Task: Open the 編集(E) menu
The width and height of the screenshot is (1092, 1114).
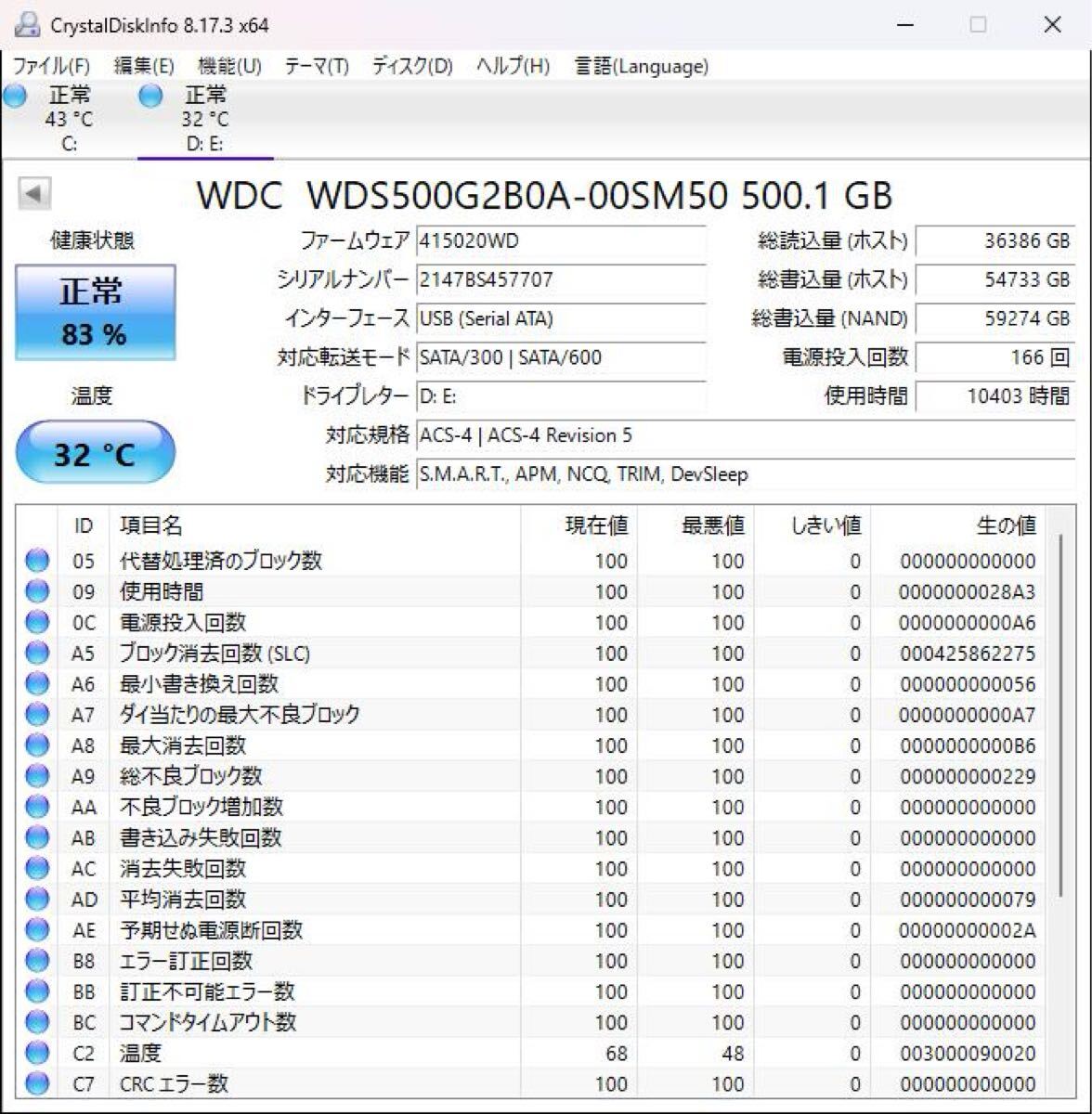Action: click(144, 66)
